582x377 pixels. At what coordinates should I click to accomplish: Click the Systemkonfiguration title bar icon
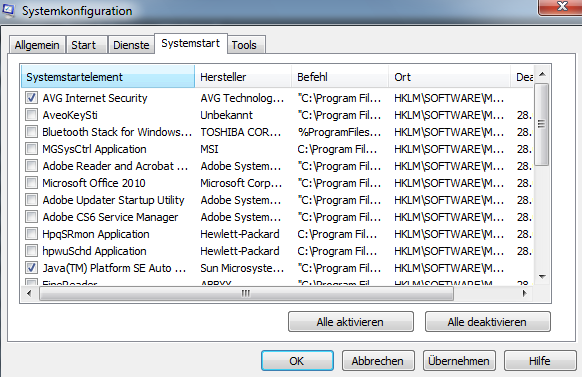8,10
